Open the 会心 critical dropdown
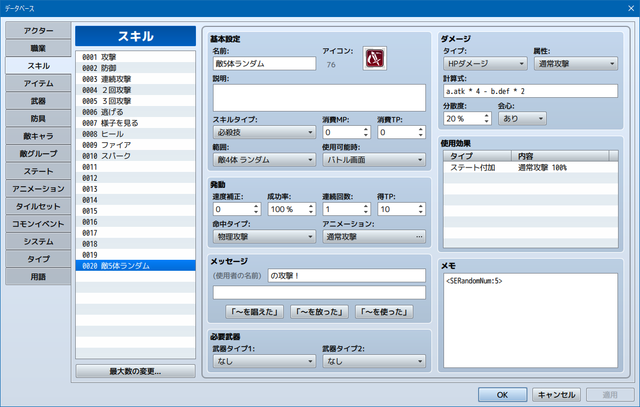Screen dimensions: 640x407 point(522,119)
